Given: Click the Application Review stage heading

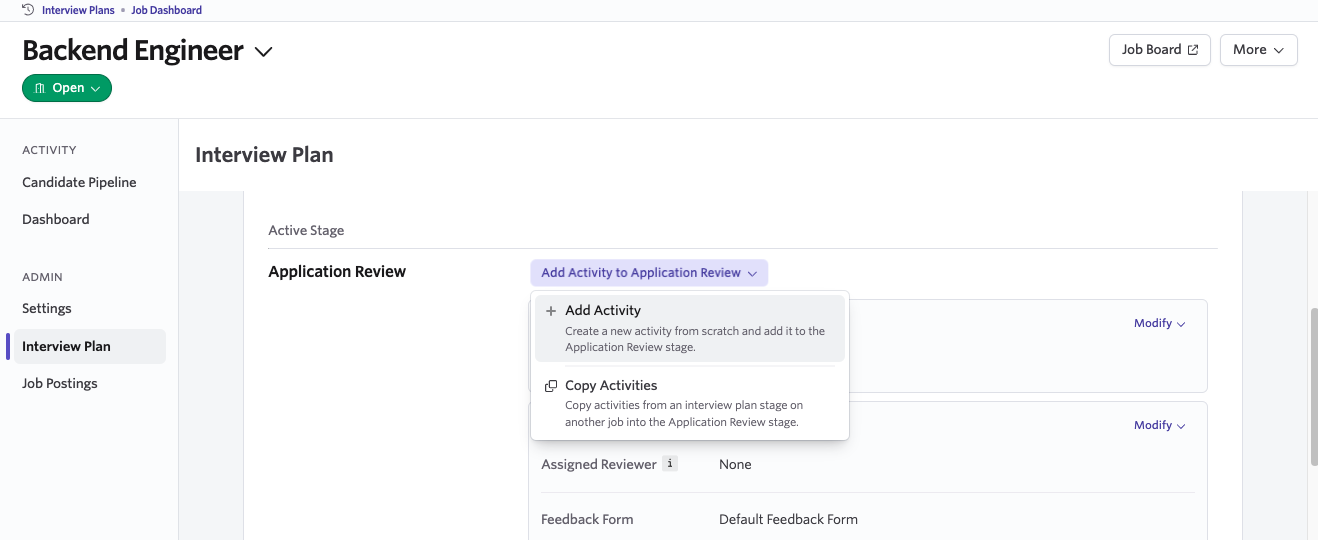Looking at the screenshot, I should (x=337, y=272).
